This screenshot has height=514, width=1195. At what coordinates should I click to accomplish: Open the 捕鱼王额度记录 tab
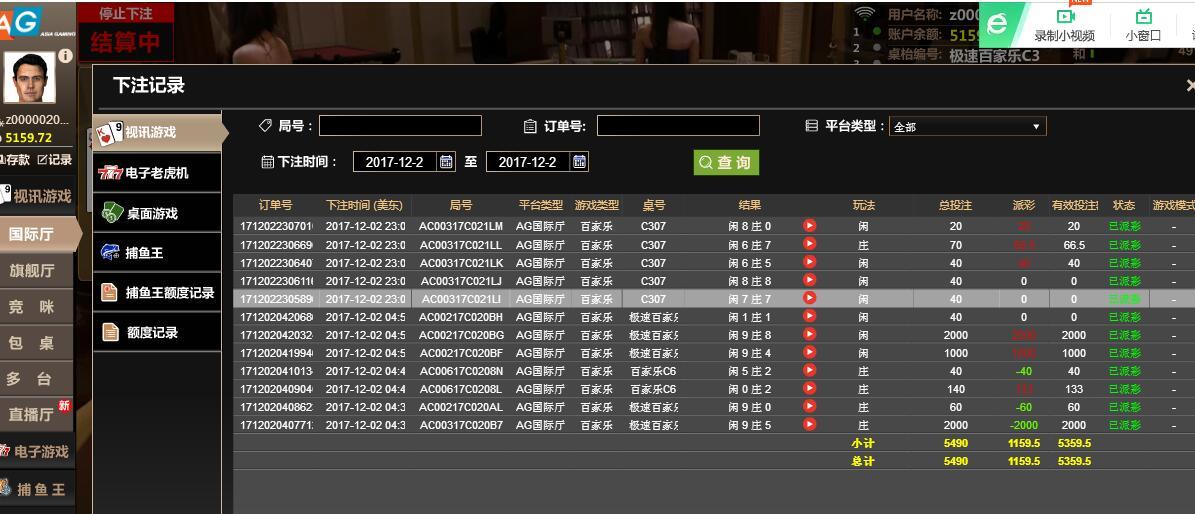click(x=158, y=293)
